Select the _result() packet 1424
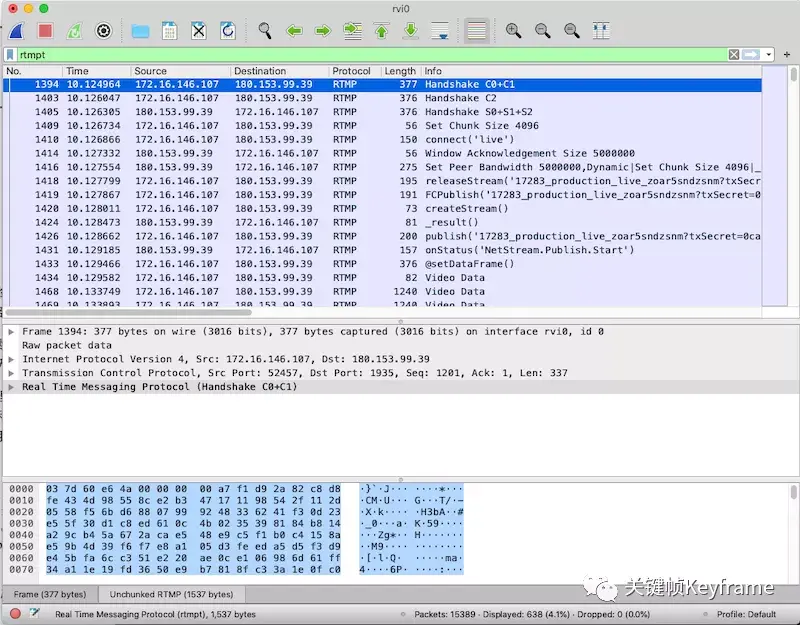The image size is (800, 625). pyautogui.click(x=383, y=222)
